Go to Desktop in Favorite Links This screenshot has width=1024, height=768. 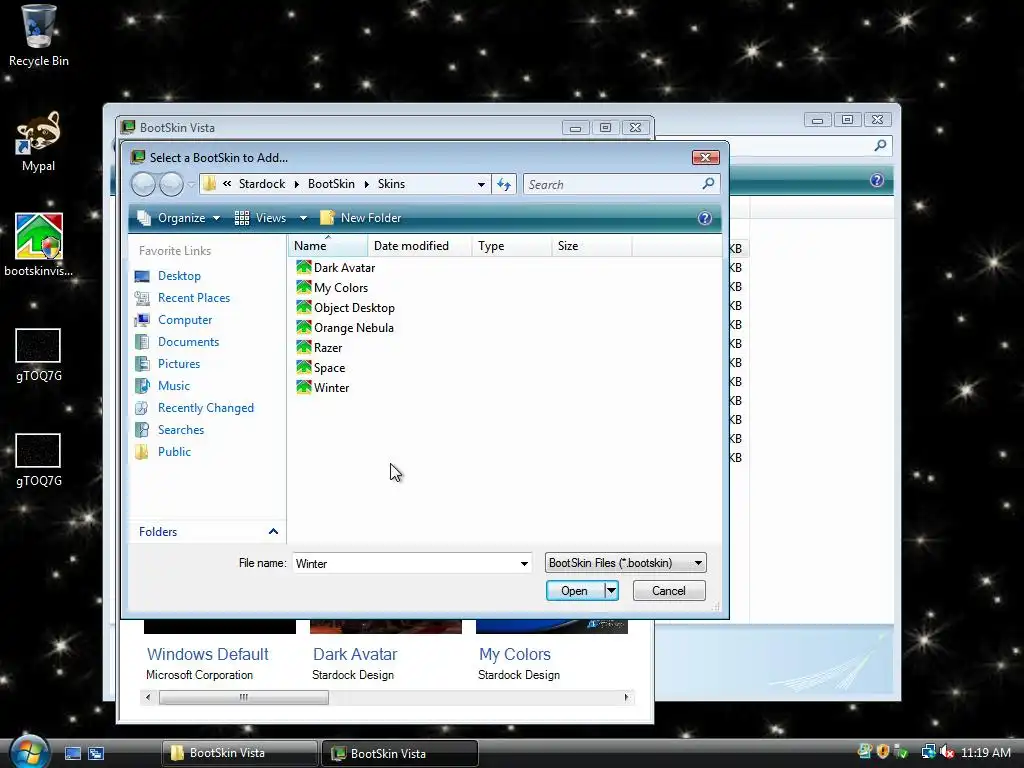[x=179, y=276]
